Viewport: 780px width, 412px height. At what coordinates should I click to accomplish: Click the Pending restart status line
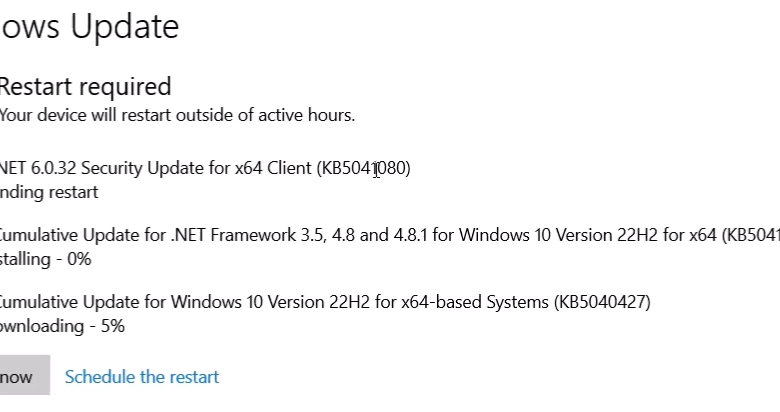[49, 192]
